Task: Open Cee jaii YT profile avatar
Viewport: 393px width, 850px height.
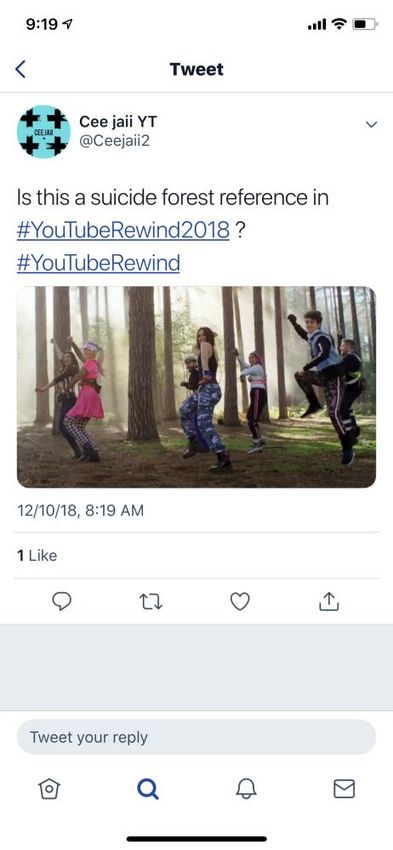Action: (44, 132)
